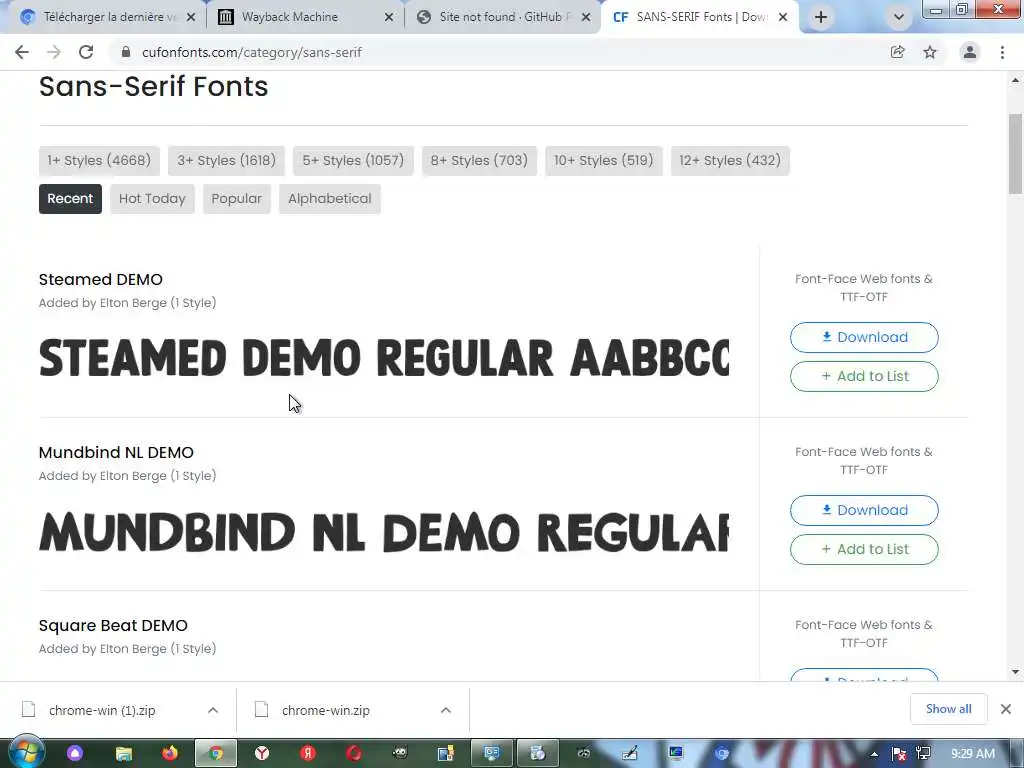Viewport: 1024px width, 768px height.
Task: Close the downloads bar
Action: [1006, 709]
